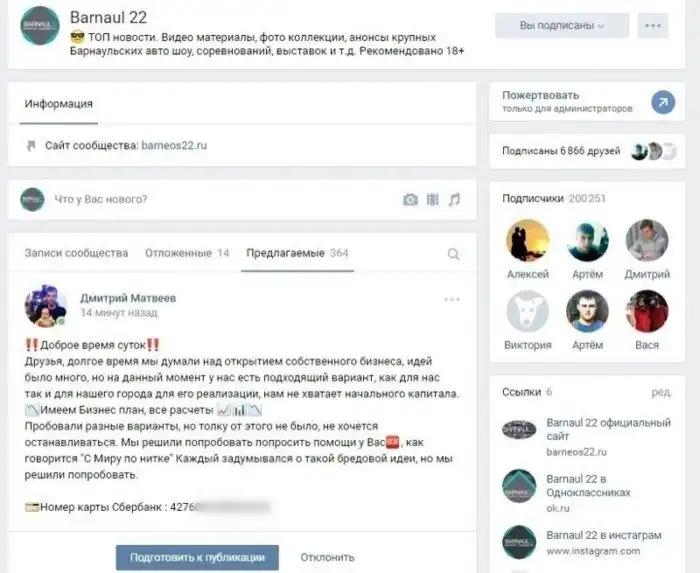Open 'Barnaul 22 в Одноклассниках' link

click(x=588, y=486)
